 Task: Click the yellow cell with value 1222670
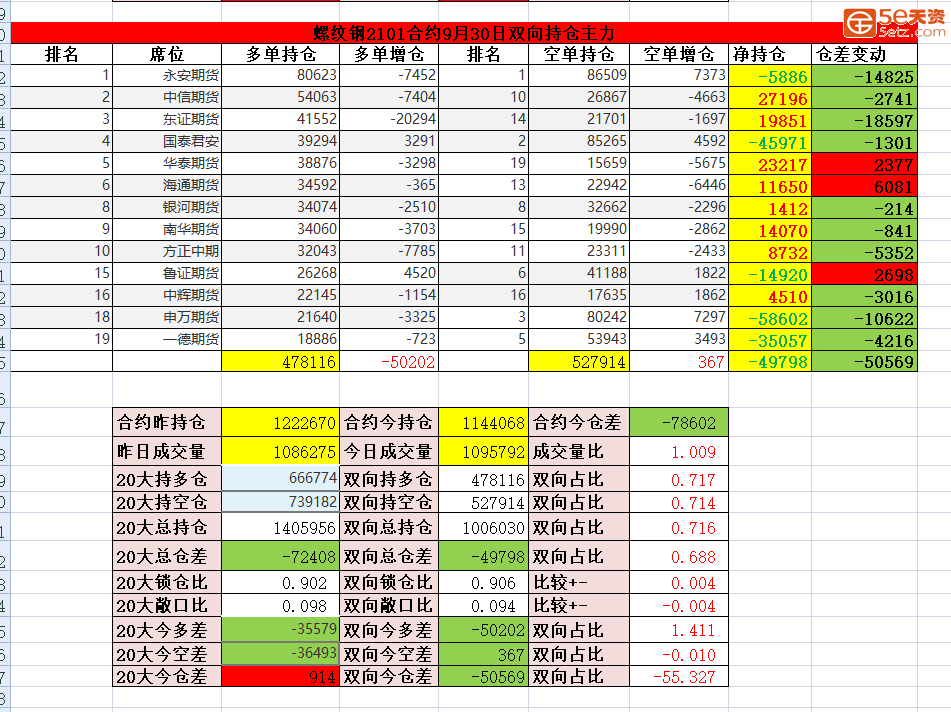tap(280, 423)
